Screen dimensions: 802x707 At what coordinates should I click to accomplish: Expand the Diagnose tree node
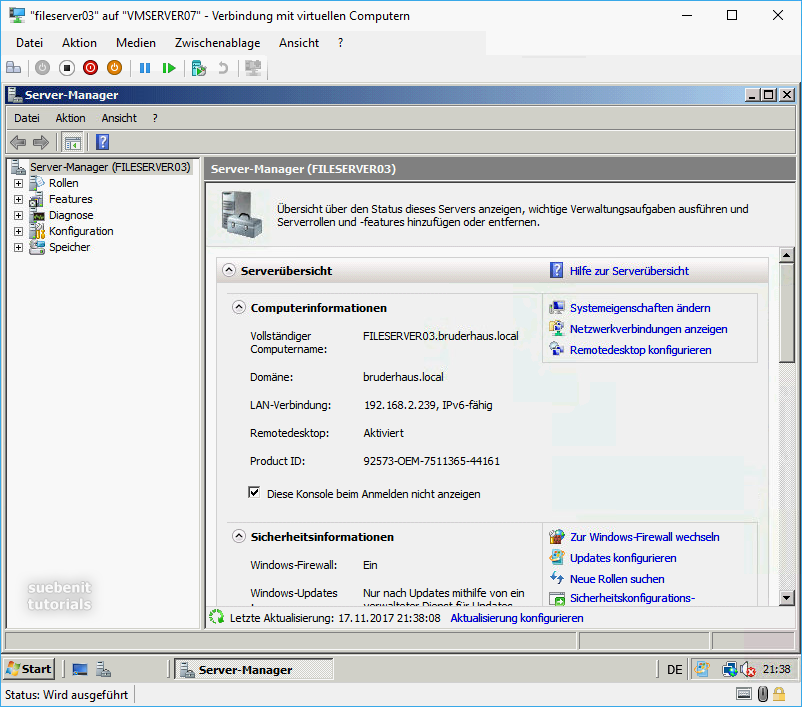pos(18,215)
